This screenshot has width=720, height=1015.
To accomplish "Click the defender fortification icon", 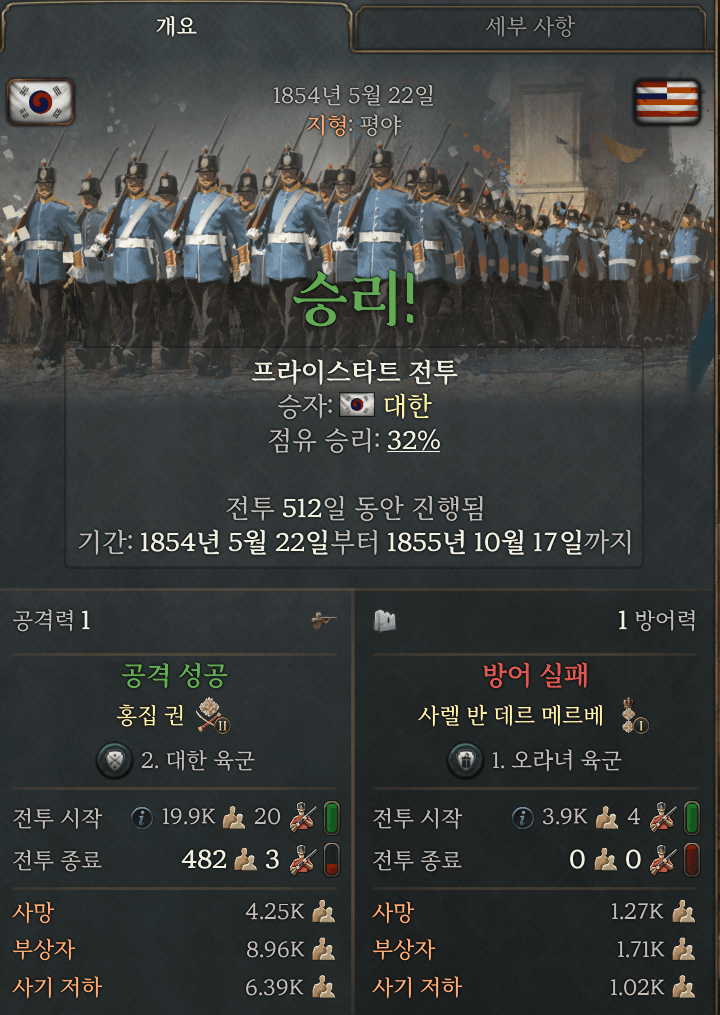I will pos(385,621).
